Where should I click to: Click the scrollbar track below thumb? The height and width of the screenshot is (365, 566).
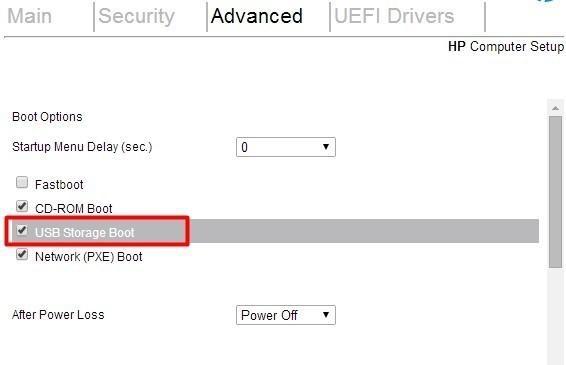click(556, 316)
